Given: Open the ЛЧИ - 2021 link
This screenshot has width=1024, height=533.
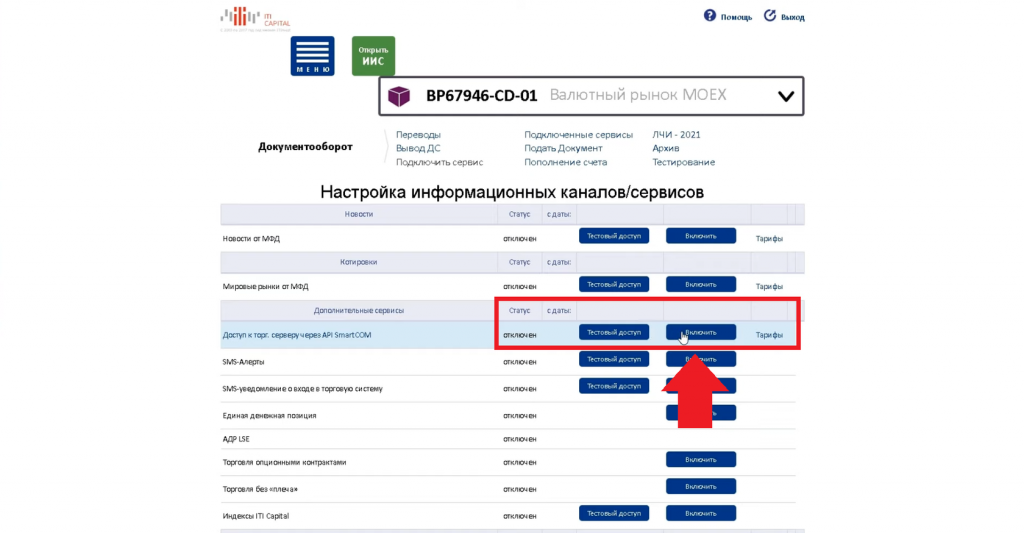Looking at the screenshot, I should [x=676, y=135].
